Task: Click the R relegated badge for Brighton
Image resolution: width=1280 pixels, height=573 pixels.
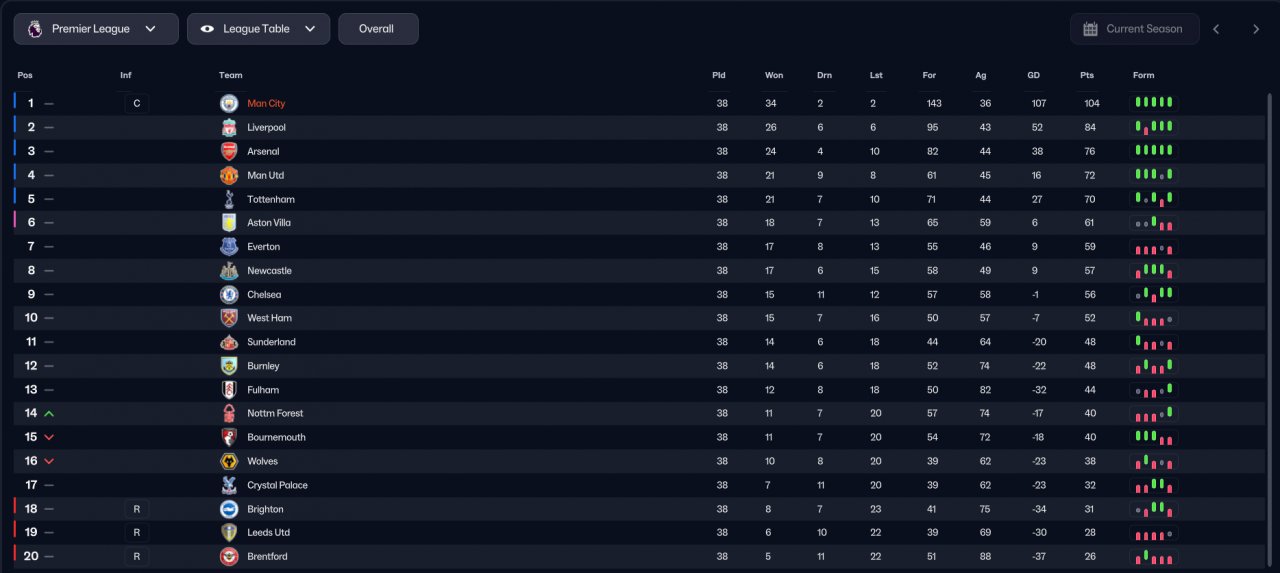Action: click(x=137, y=509)
